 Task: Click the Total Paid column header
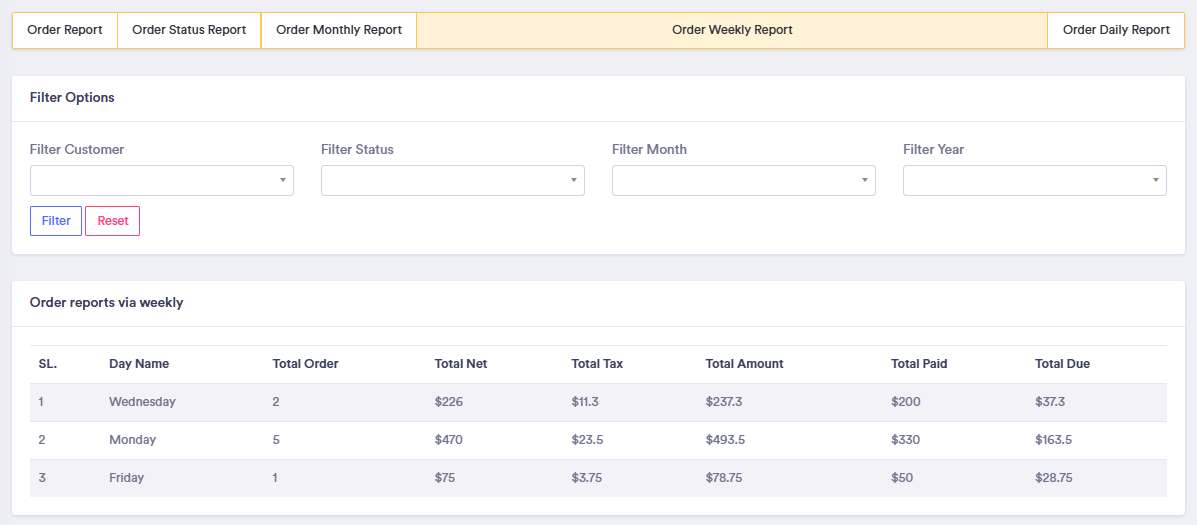tap(919, 364)
